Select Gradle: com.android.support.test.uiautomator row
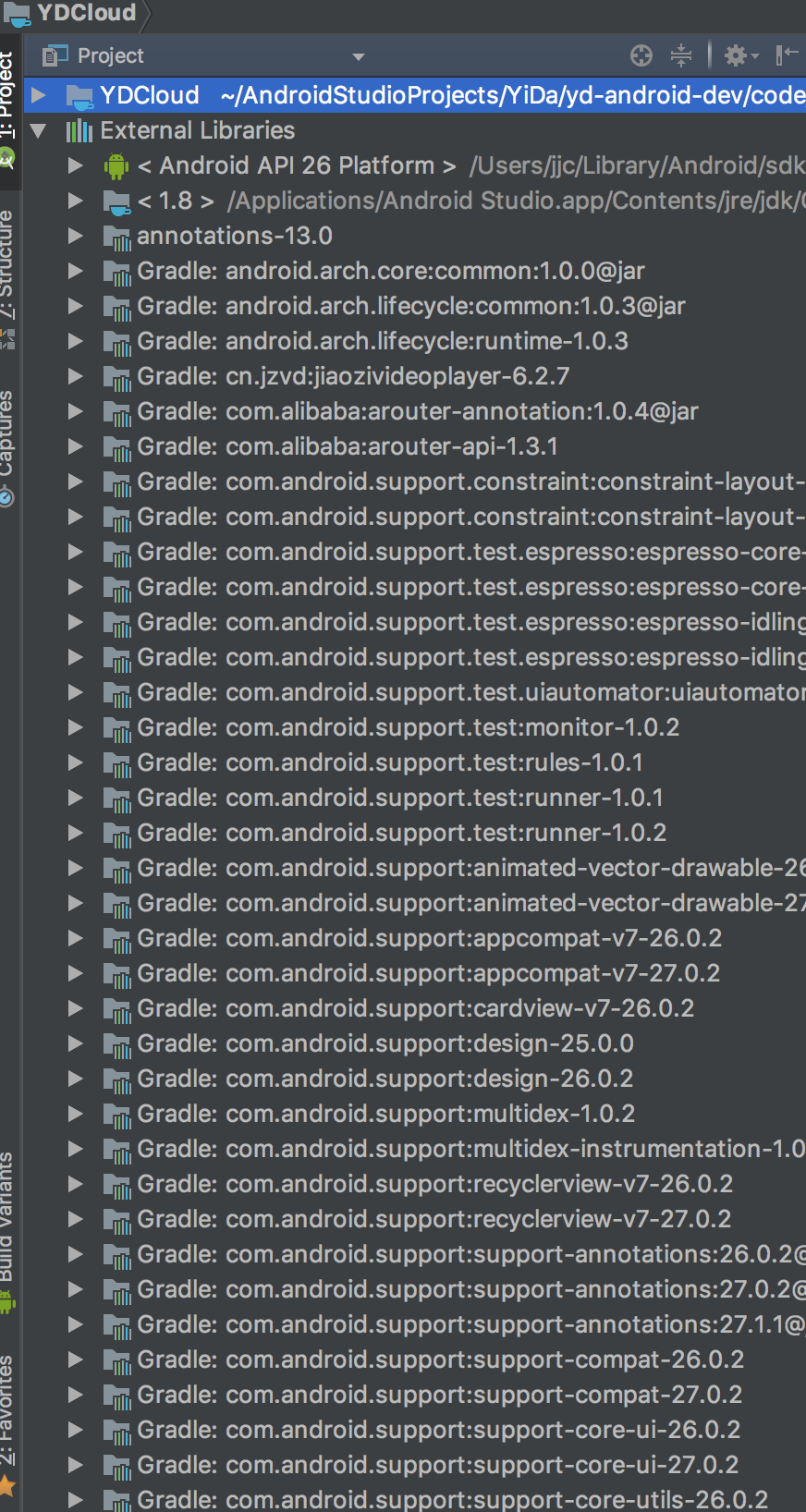Image resolution: width=806 pixels, height=1512 pixels. 415,692
